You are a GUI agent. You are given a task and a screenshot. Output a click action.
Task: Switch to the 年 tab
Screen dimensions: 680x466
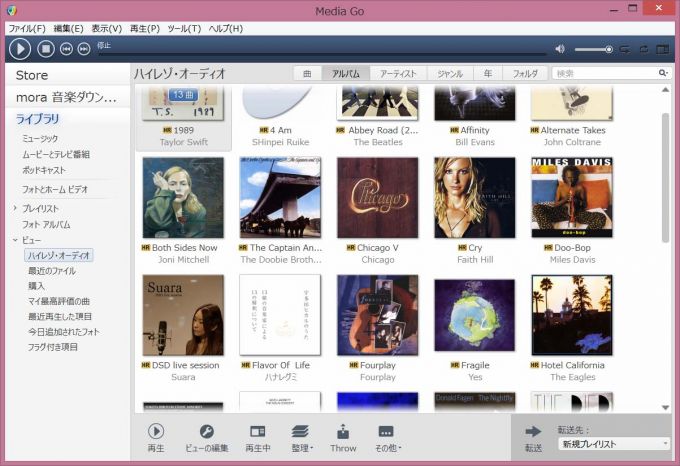[x=488, y=74]
